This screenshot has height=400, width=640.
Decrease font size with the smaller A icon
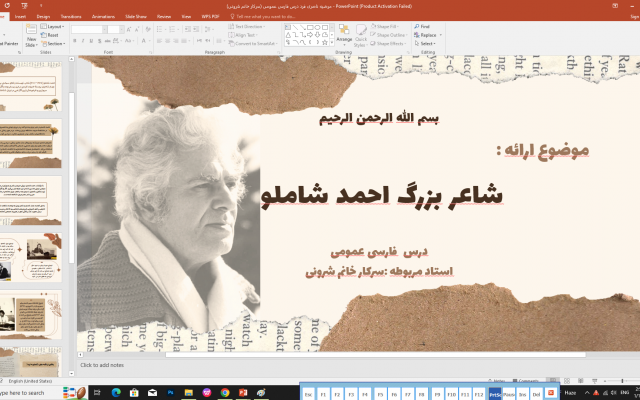pos(137,29)
